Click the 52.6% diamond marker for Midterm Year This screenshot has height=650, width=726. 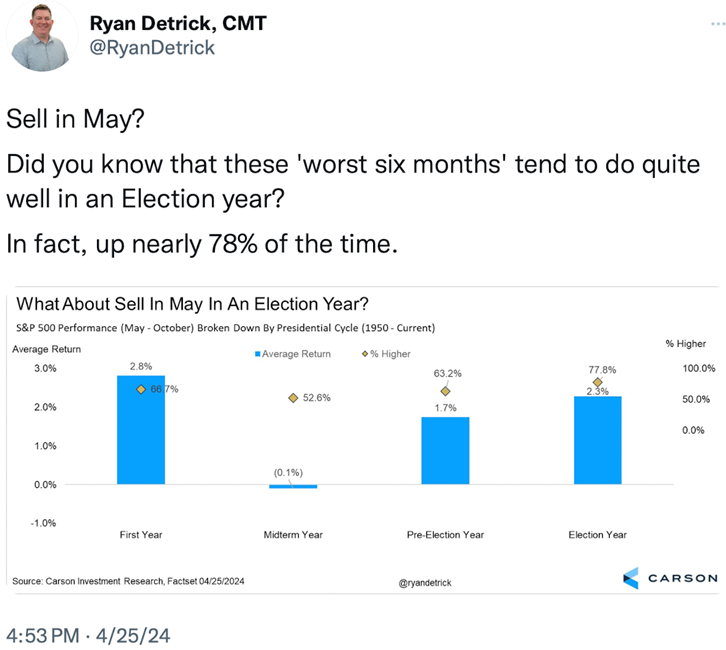click(293, 398)
